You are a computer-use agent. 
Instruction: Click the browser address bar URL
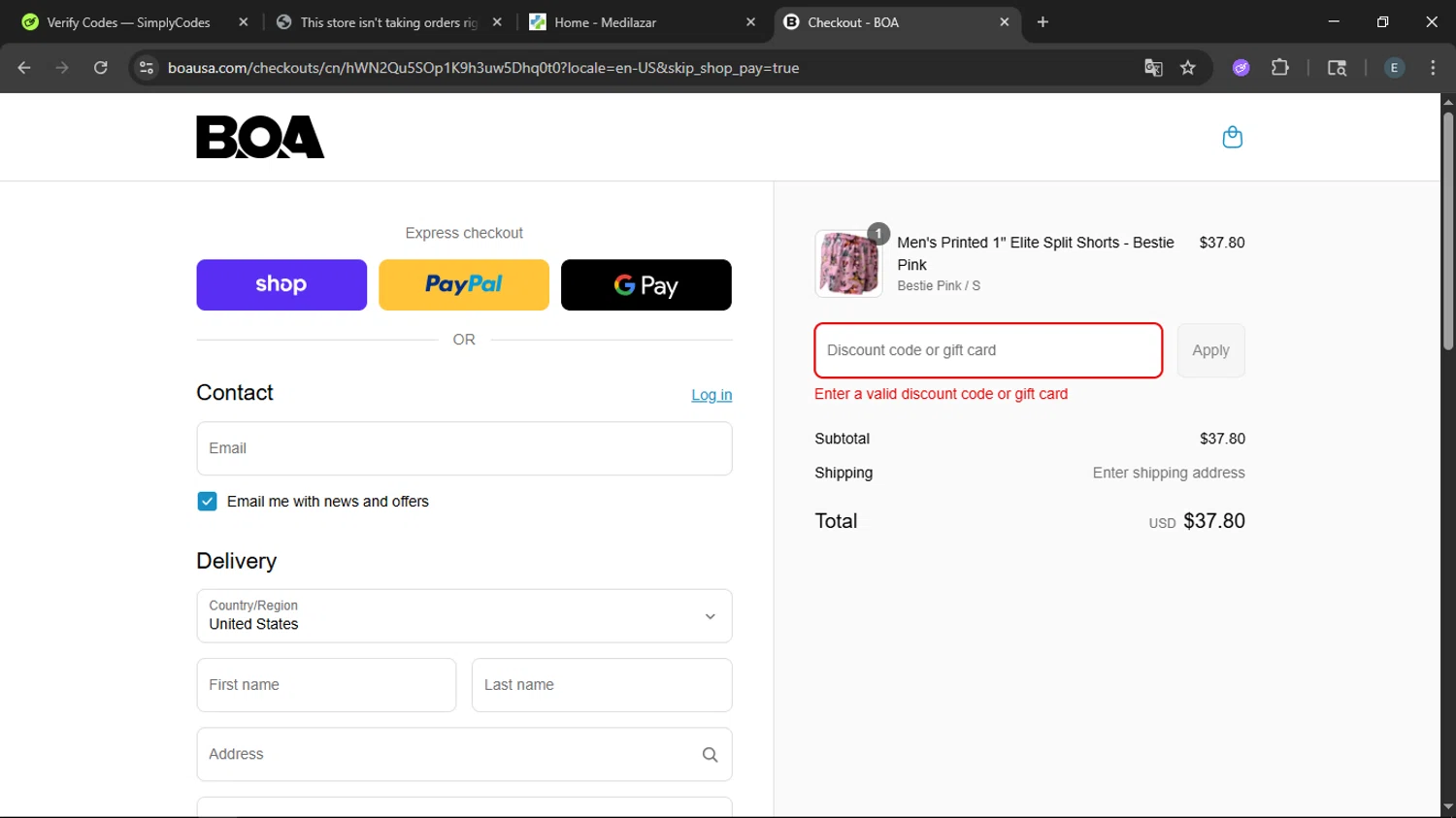483,68
